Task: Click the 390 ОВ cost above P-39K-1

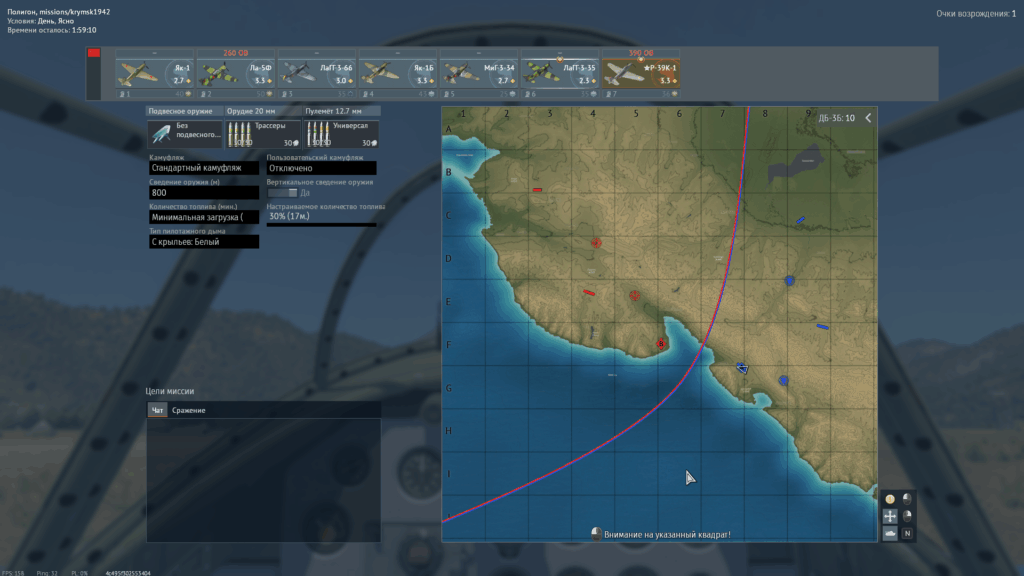Action: [x=641, y=53]
